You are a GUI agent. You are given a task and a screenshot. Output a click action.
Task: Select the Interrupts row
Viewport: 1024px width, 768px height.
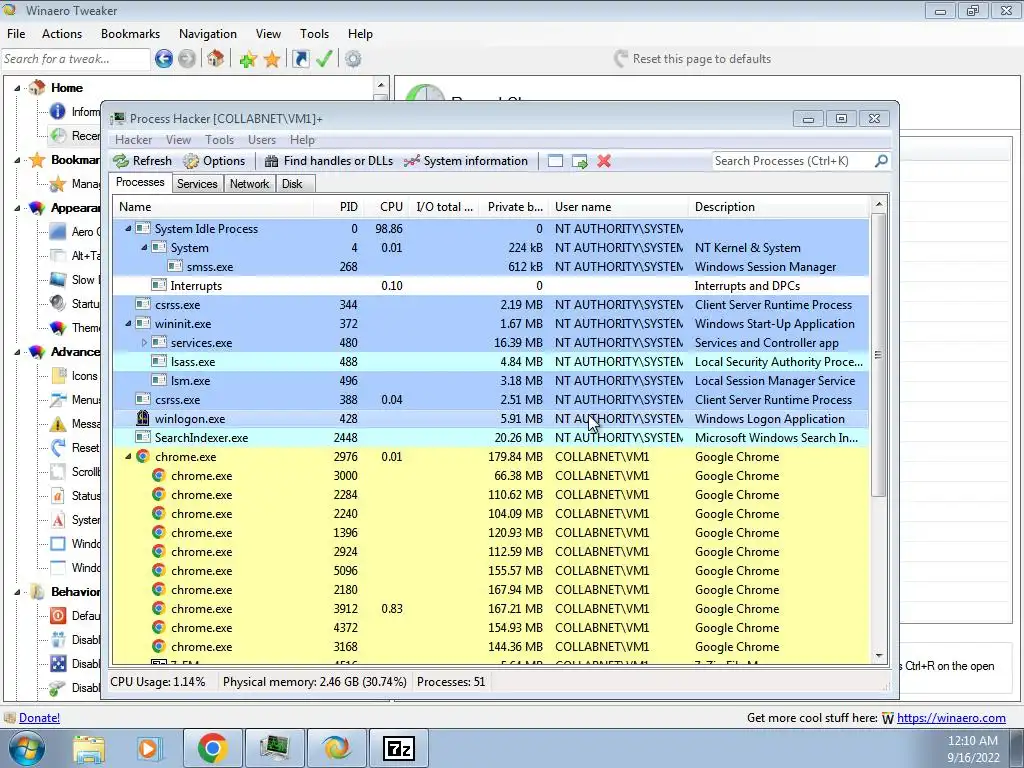click(490, 286)
